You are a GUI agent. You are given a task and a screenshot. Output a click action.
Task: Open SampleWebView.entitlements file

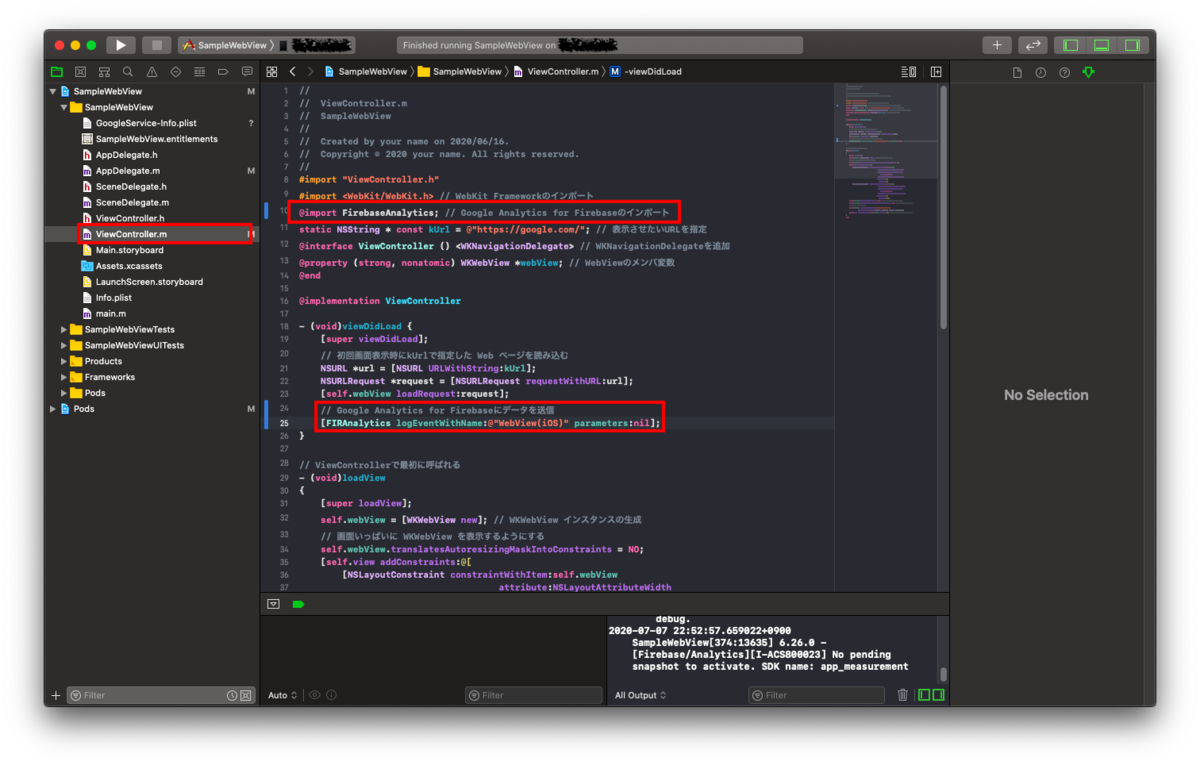(x=156, y=139)
